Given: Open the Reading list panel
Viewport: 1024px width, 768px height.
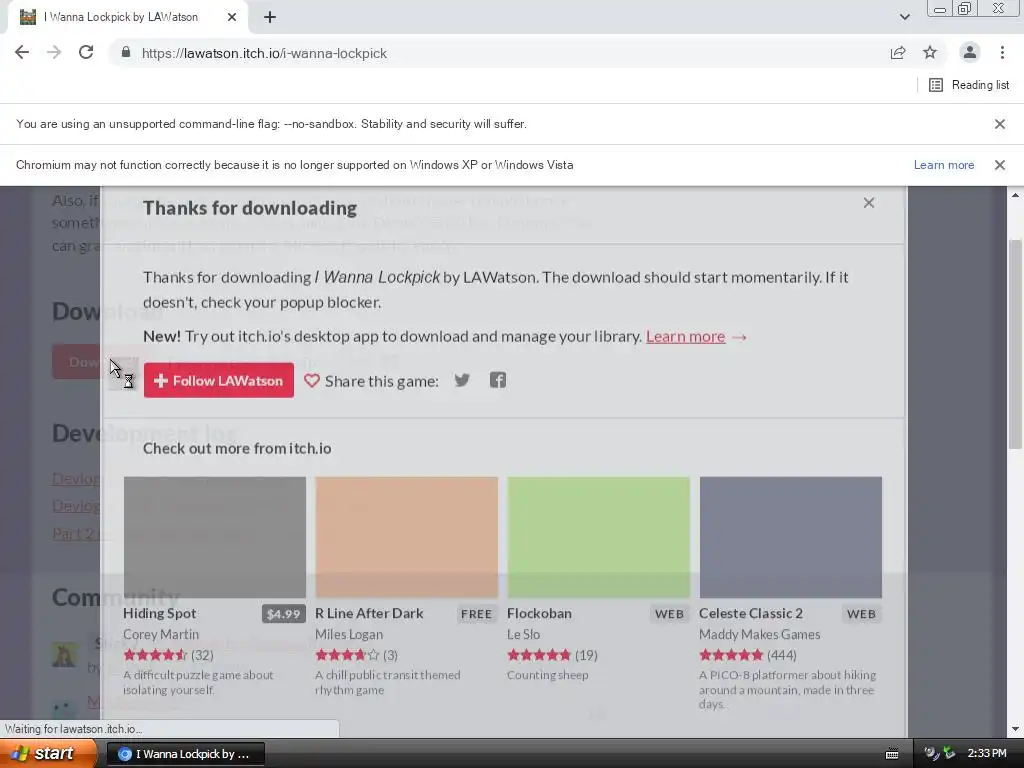Looking at the screenshot, I should 969,85.
